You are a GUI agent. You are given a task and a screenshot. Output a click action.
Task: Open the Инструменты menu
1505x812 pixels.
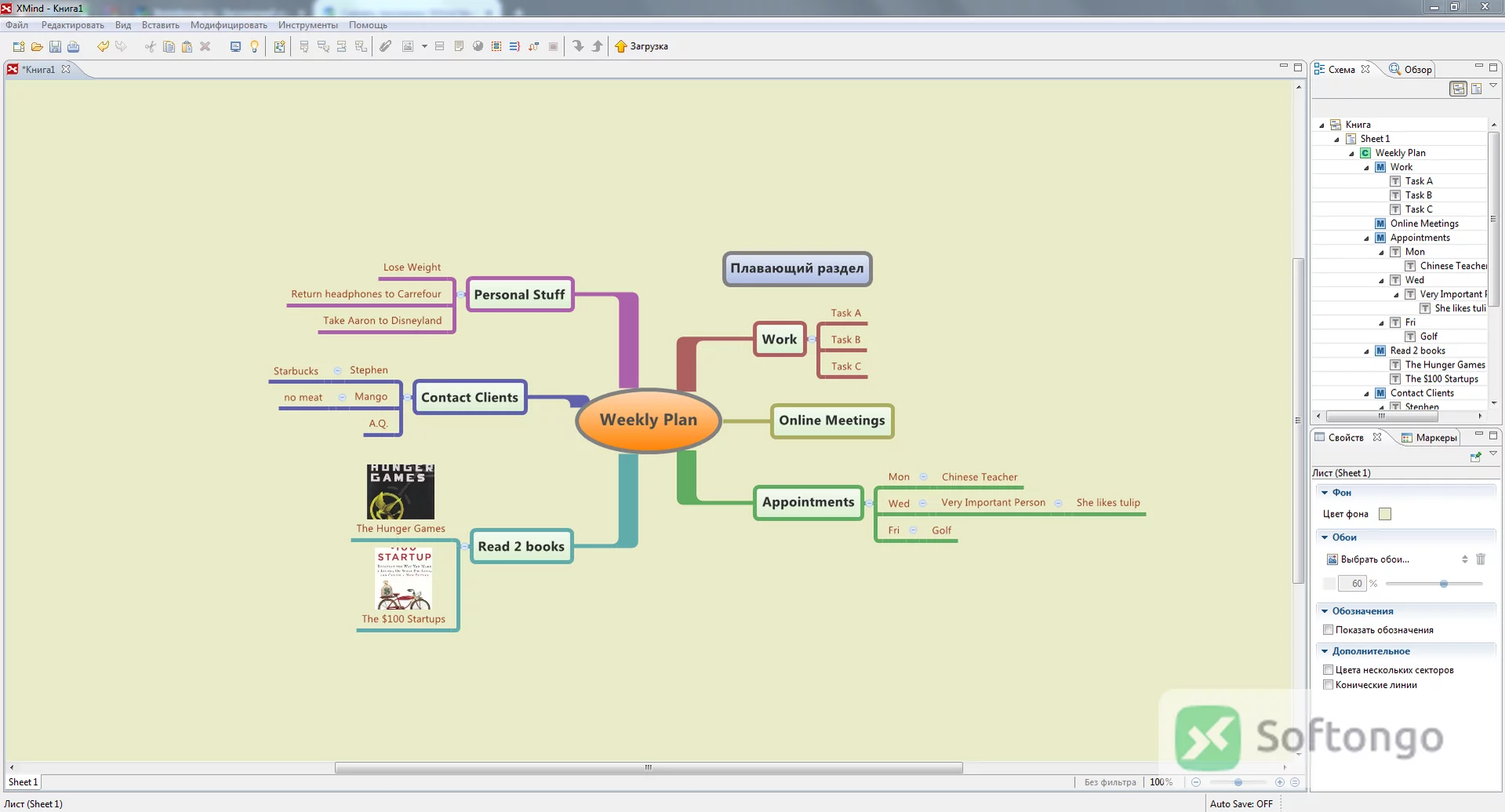(308, 25)
